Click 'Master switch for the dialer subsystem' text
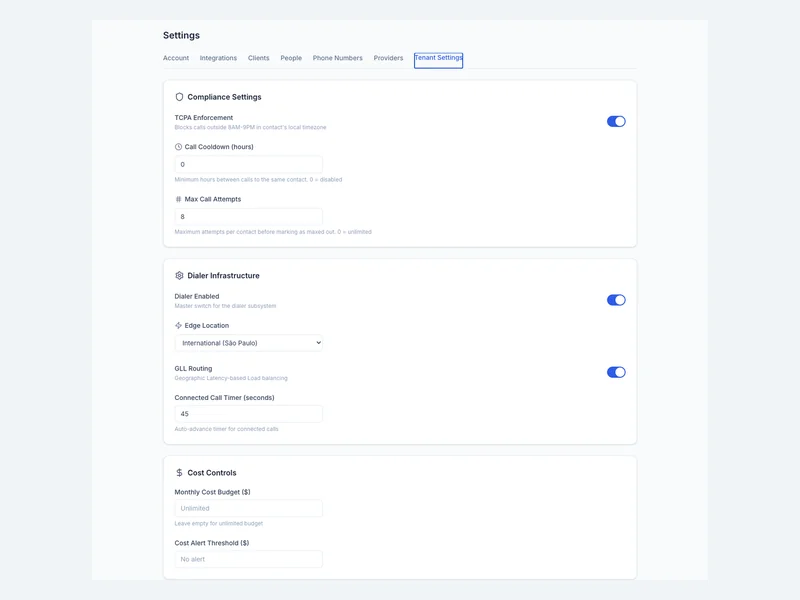The height and width of the screenshot is (600, 800). click(x=225, y=306)
